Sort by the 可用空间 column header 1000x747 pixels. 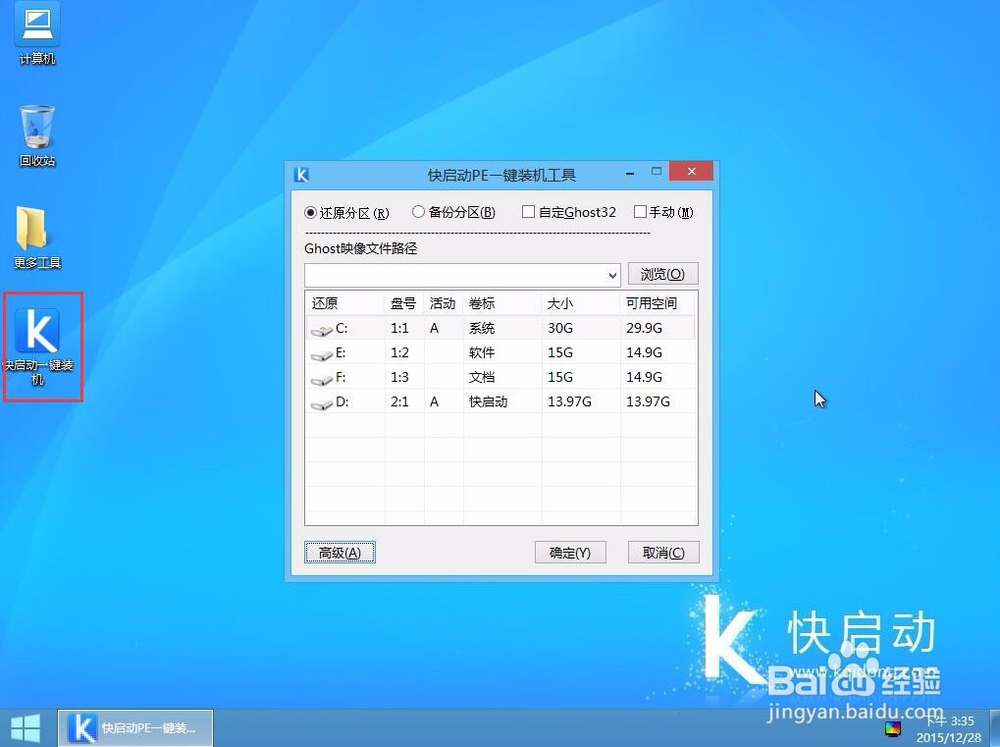pyautogui.click(x=657, y=304)
